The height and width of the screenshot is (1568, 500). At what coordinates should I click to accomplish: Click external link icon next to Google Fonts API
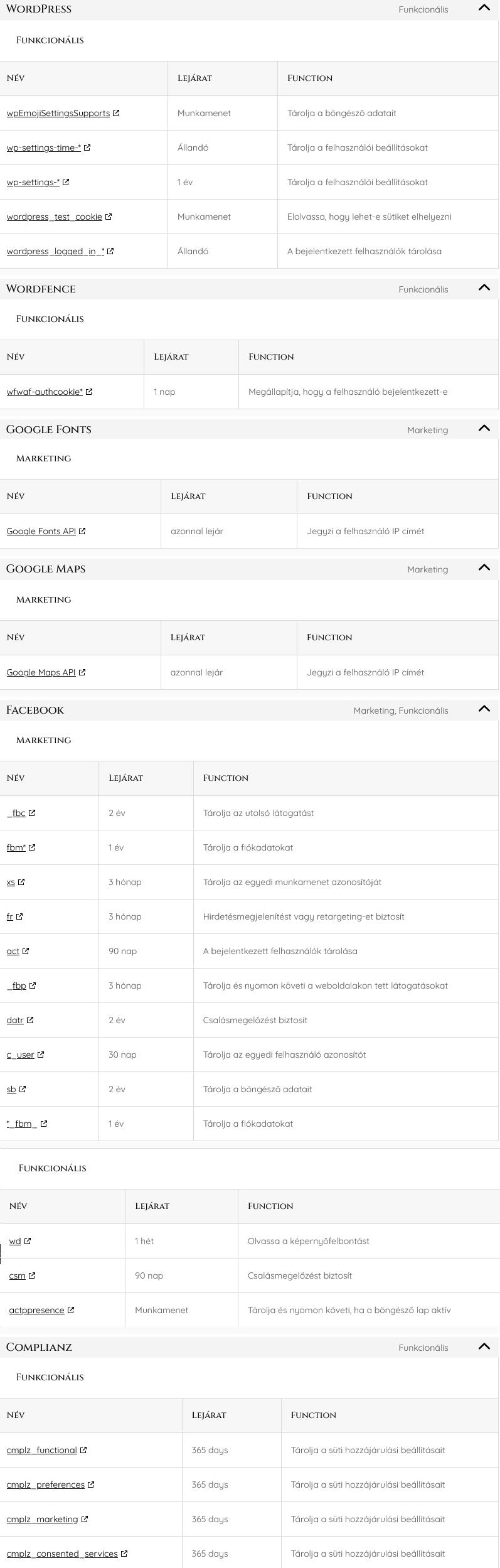tap(82, 532)
